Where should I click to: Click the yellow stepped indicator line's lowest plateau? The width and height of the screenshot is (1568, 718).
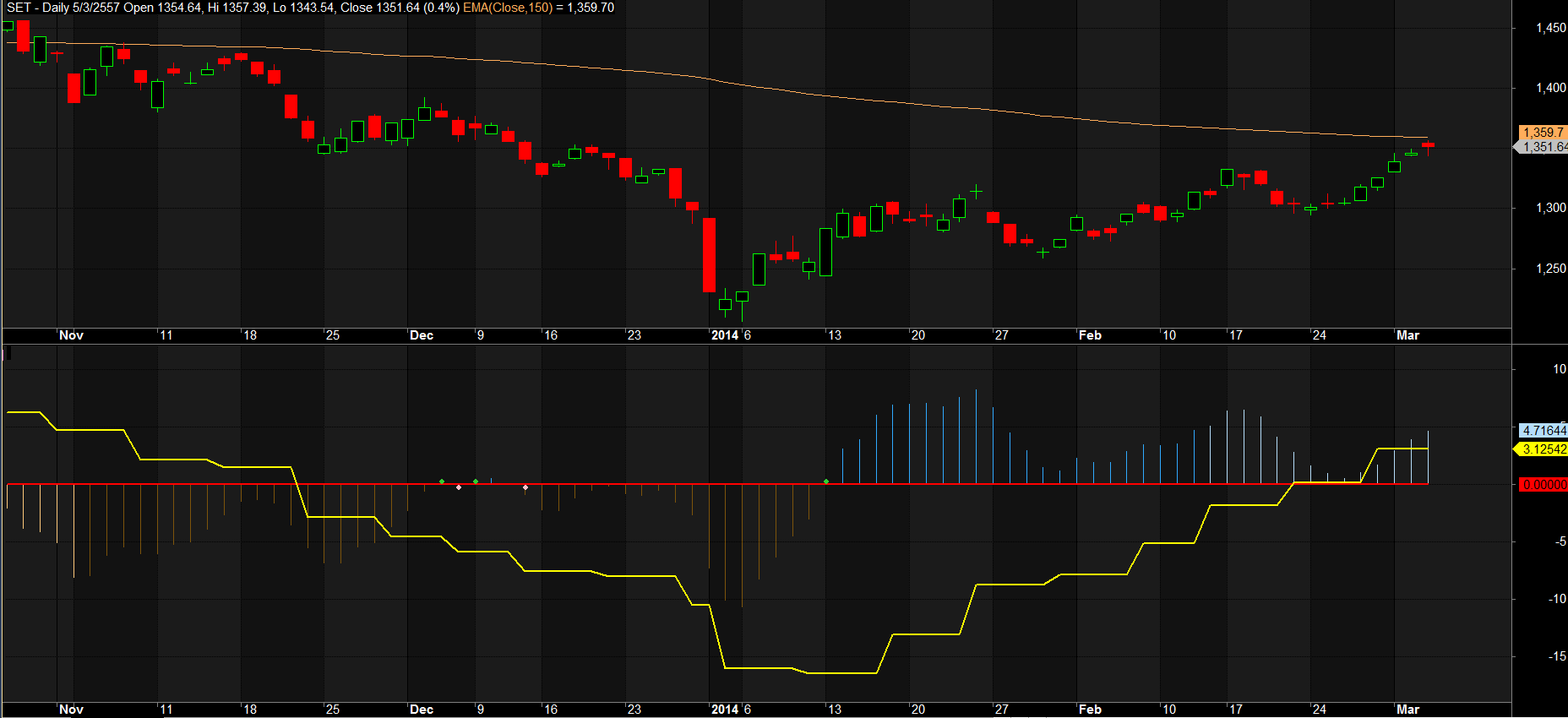[x=841, y=672]
